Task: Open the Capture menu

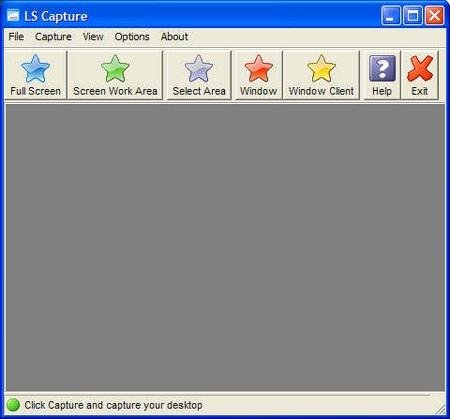Action: (53, 37)
